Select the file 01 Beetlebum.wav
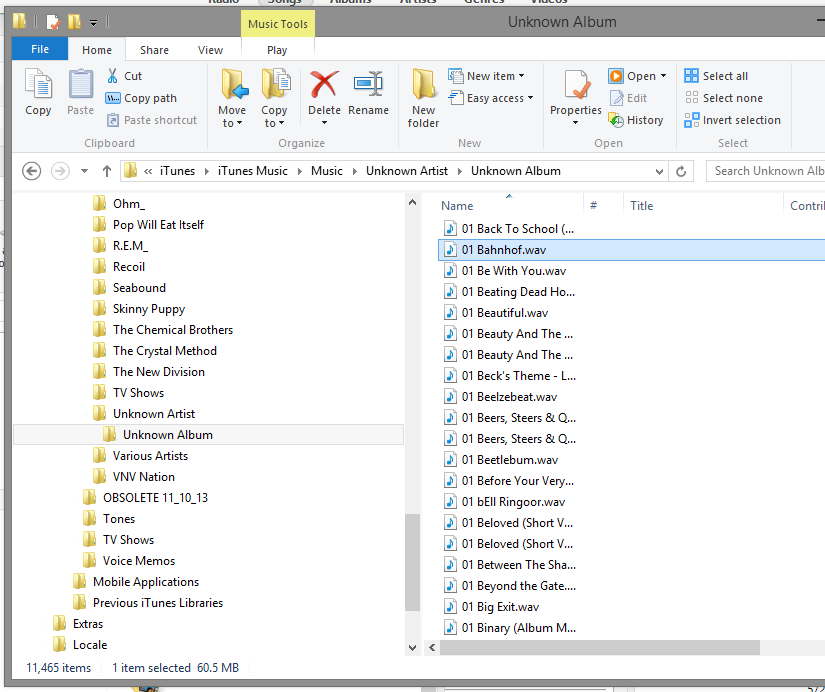This screenshot has width=825, height=692. [x=509, y=460]
